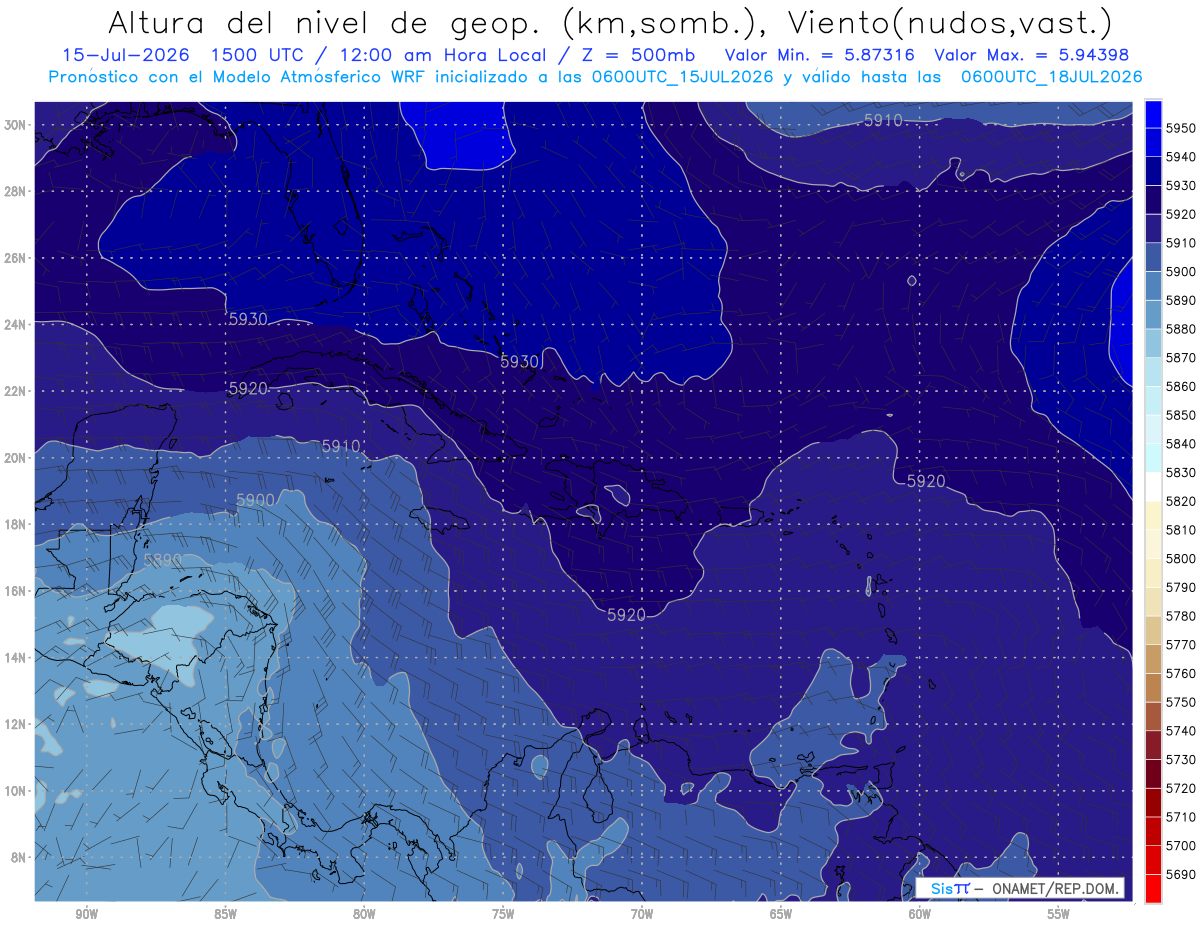The width and height of the screenshot is (1200, 927).
Task: Click the '85W' longitude axis label
Action: (x=225, y=915)
